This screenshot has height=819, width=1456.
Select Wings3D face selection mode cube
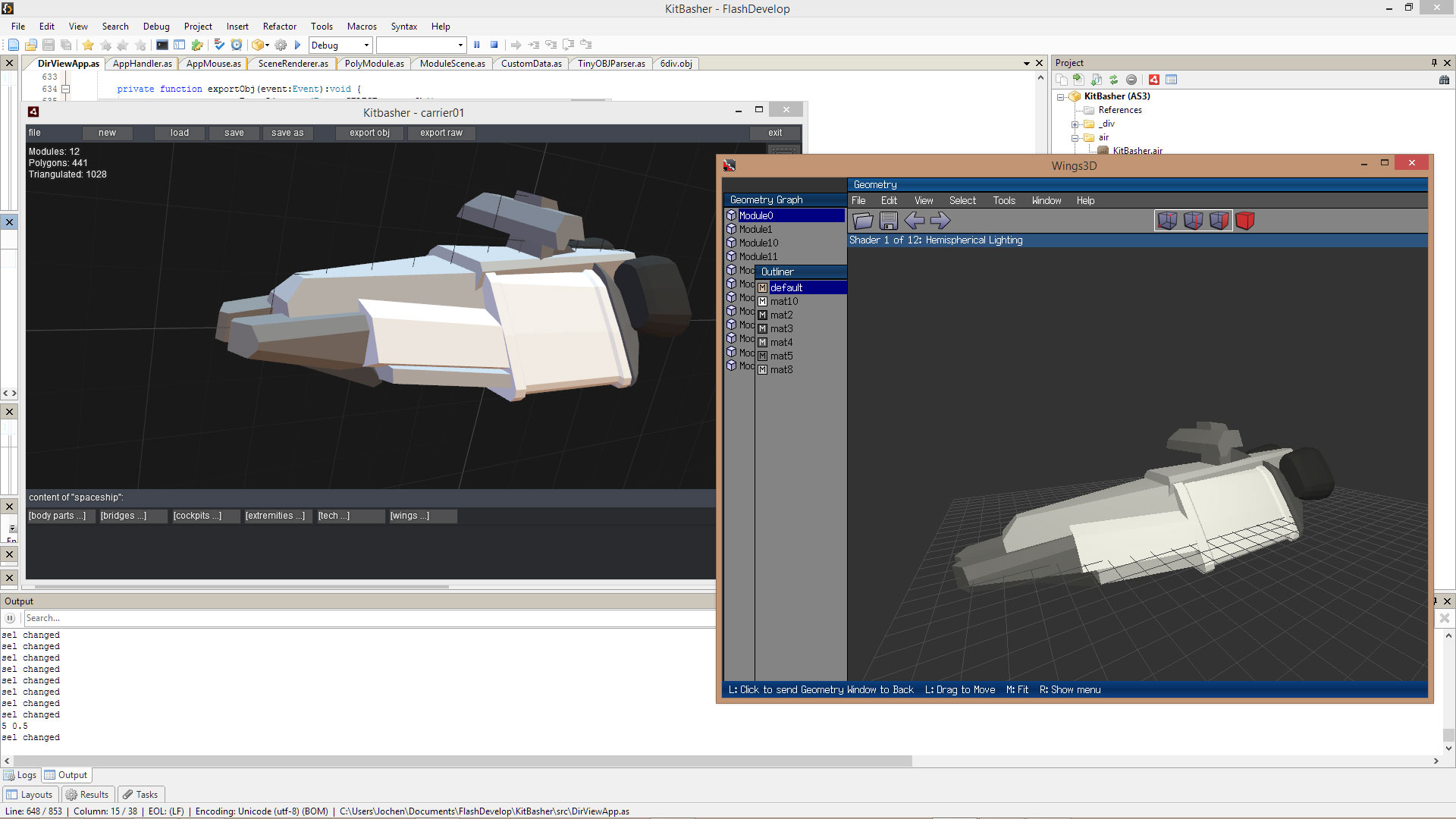(1219, 221)
